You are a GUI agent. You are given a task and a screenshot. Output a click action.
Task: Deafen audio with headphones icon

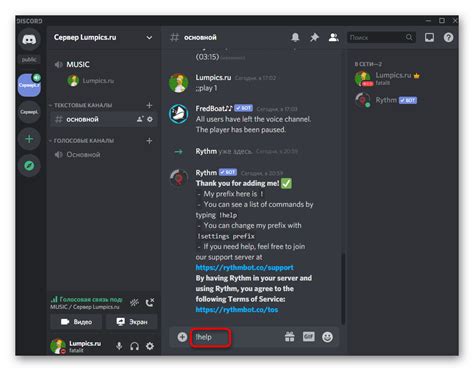134,346
